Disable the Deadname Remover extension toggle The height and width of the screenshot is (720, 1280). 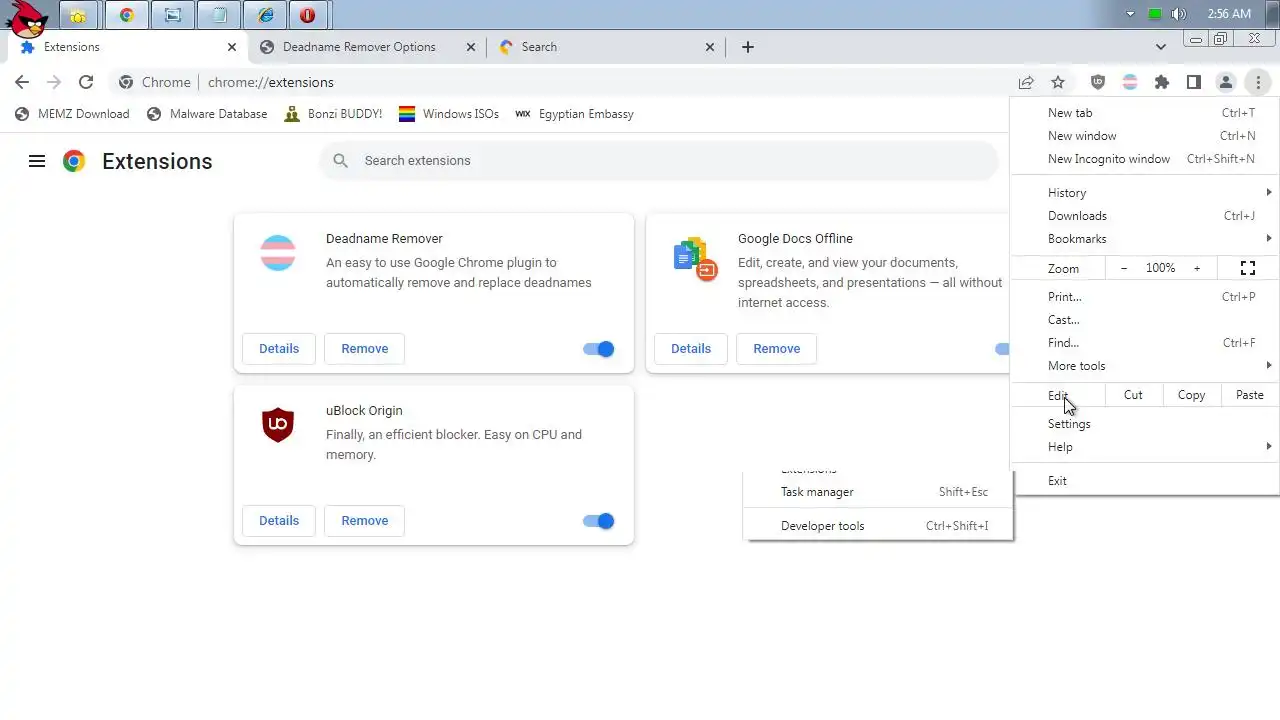pos(599,349)
